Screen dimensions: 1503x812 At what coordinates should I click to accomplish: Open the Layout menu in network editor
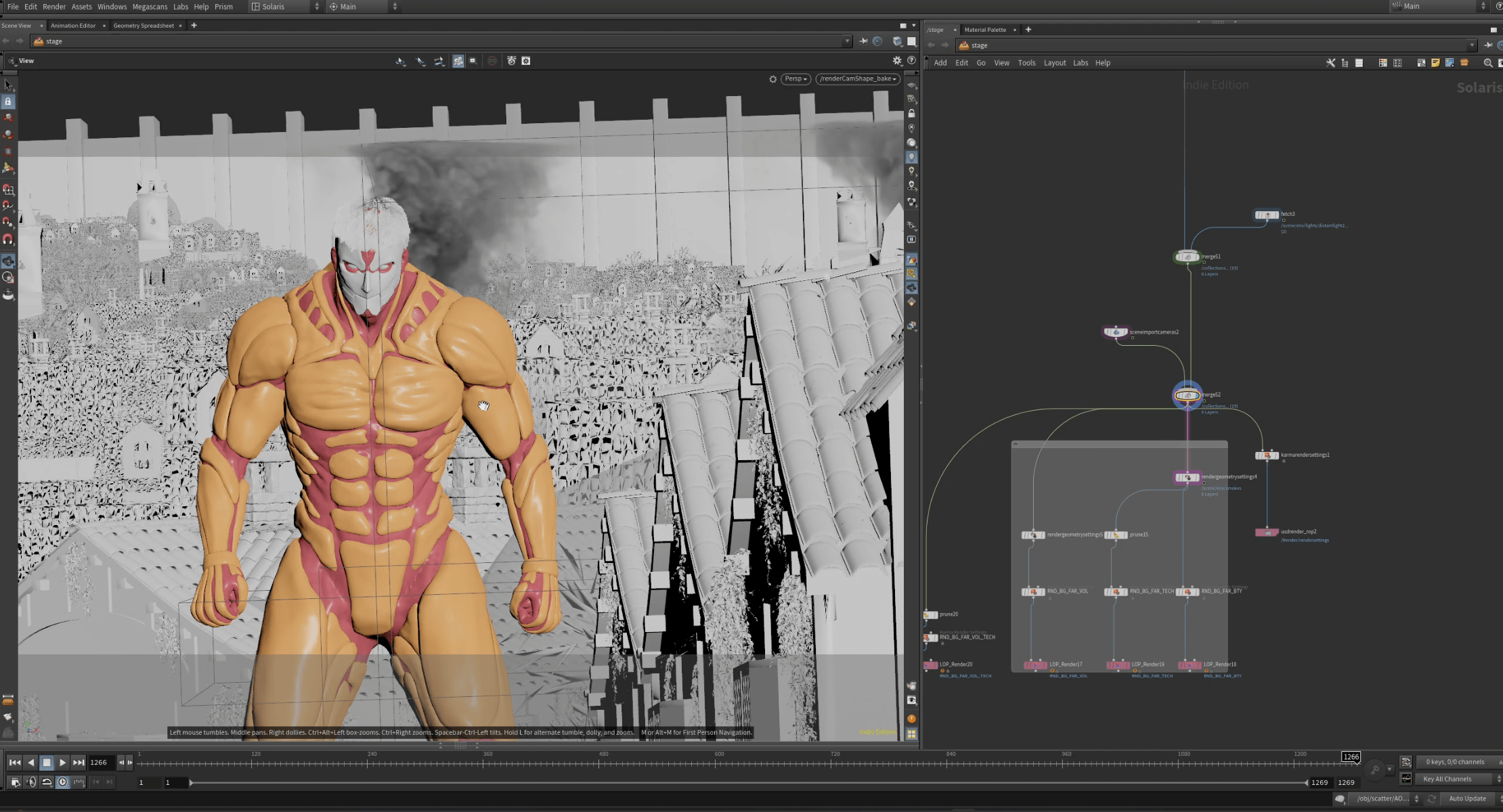click(x=1054, y=63)
